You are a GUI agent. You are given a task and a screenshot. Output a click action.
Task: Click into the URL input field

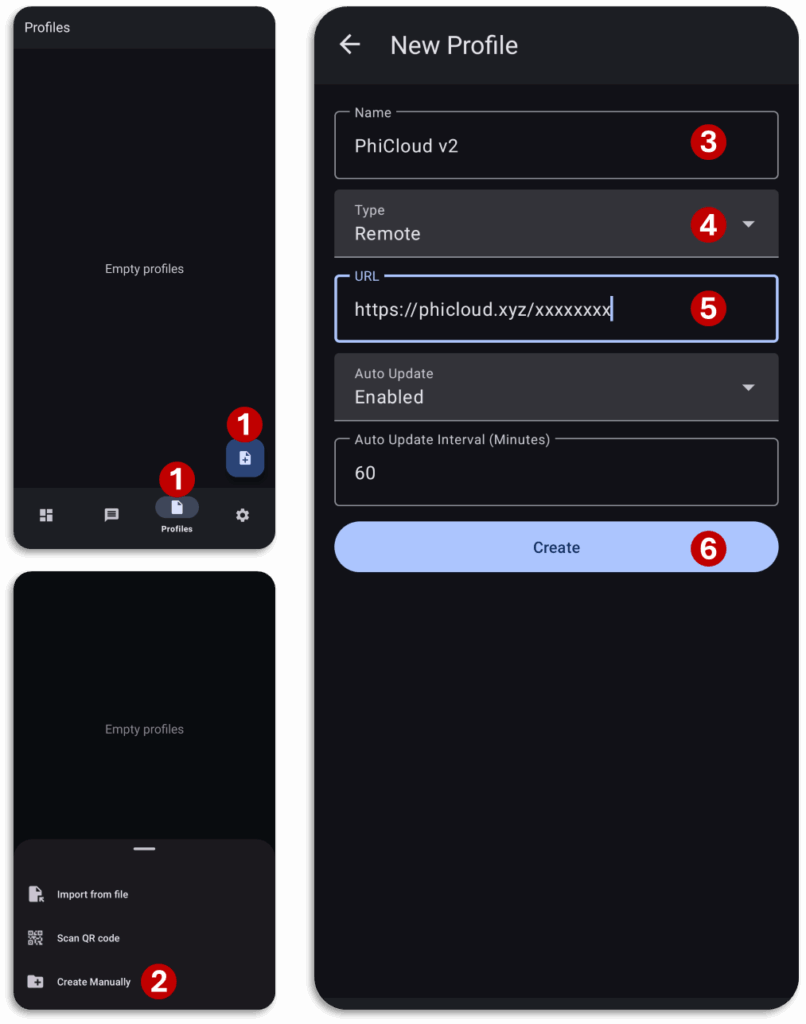point(556,309)
